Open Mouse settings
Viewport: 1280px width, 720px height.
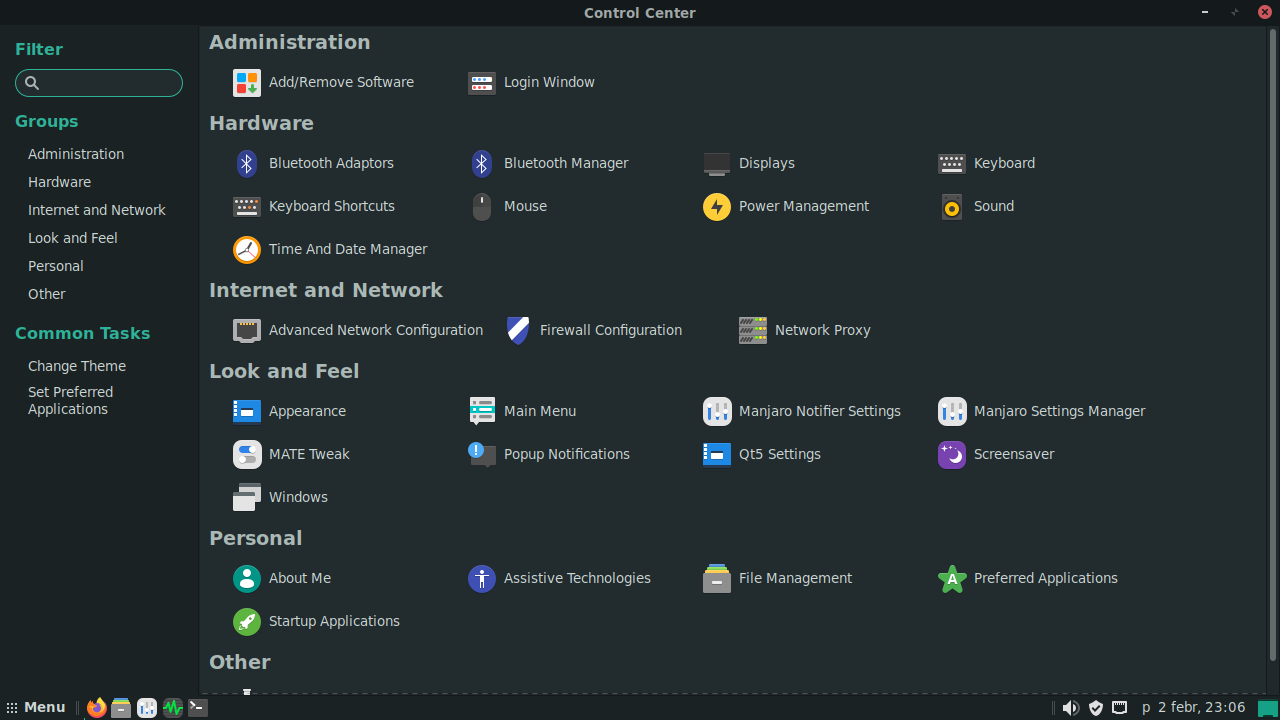(507, 206)
